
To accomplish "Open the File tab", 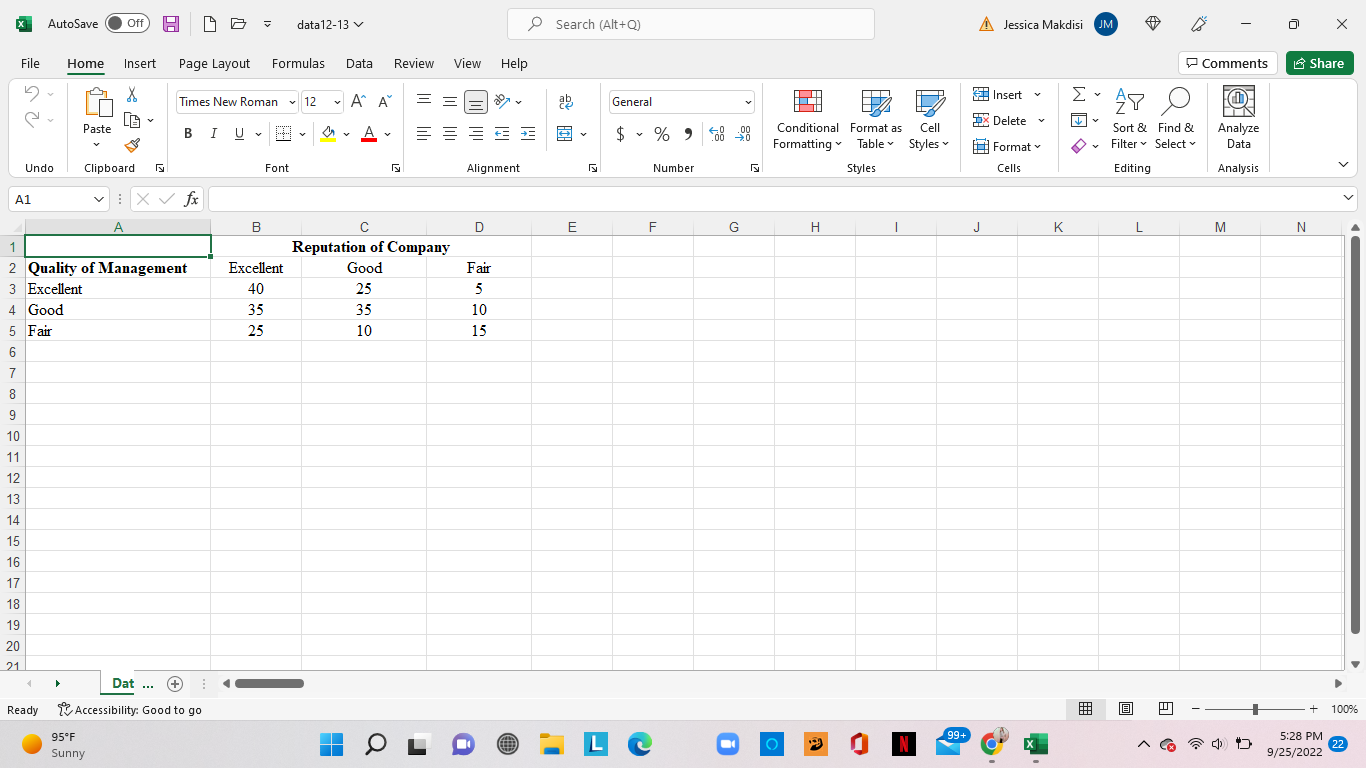I will coord(30,63).
